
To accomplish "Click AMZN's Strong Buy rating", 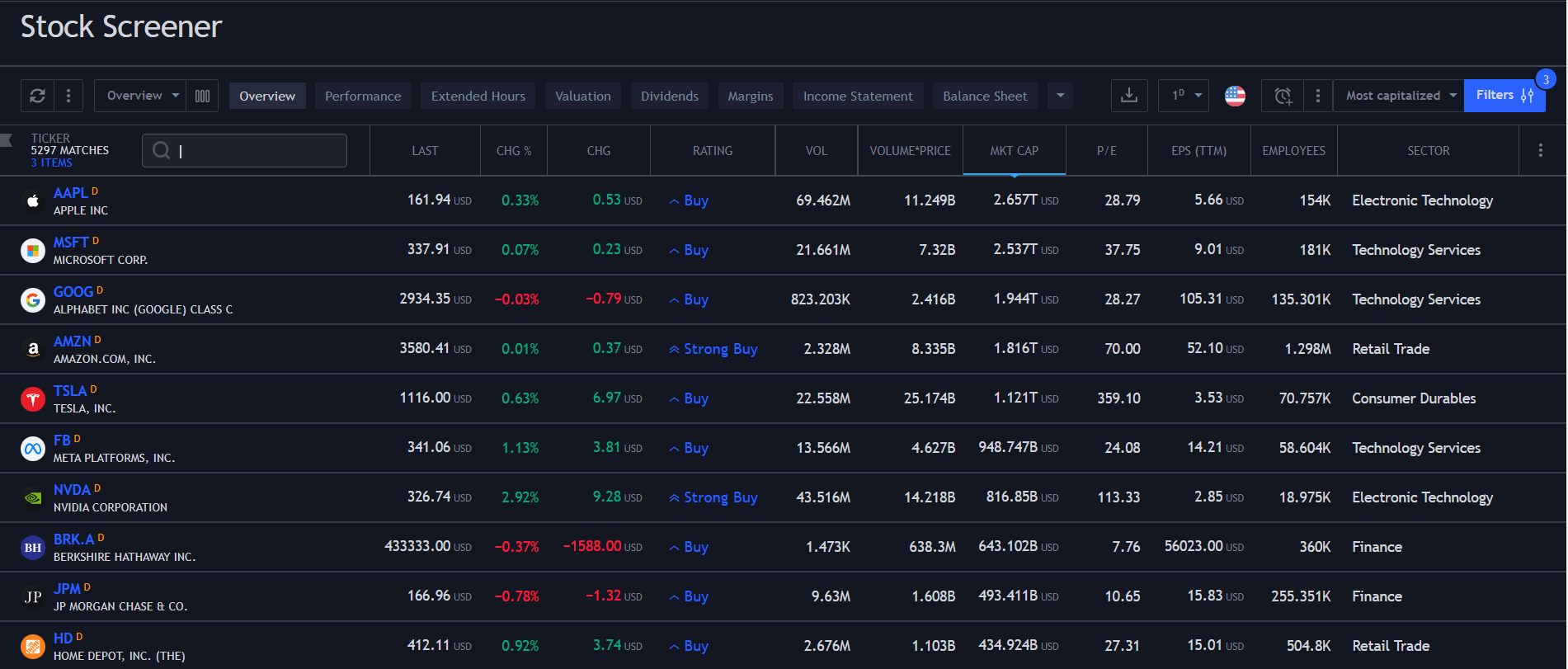I will (x=713, y=349).
